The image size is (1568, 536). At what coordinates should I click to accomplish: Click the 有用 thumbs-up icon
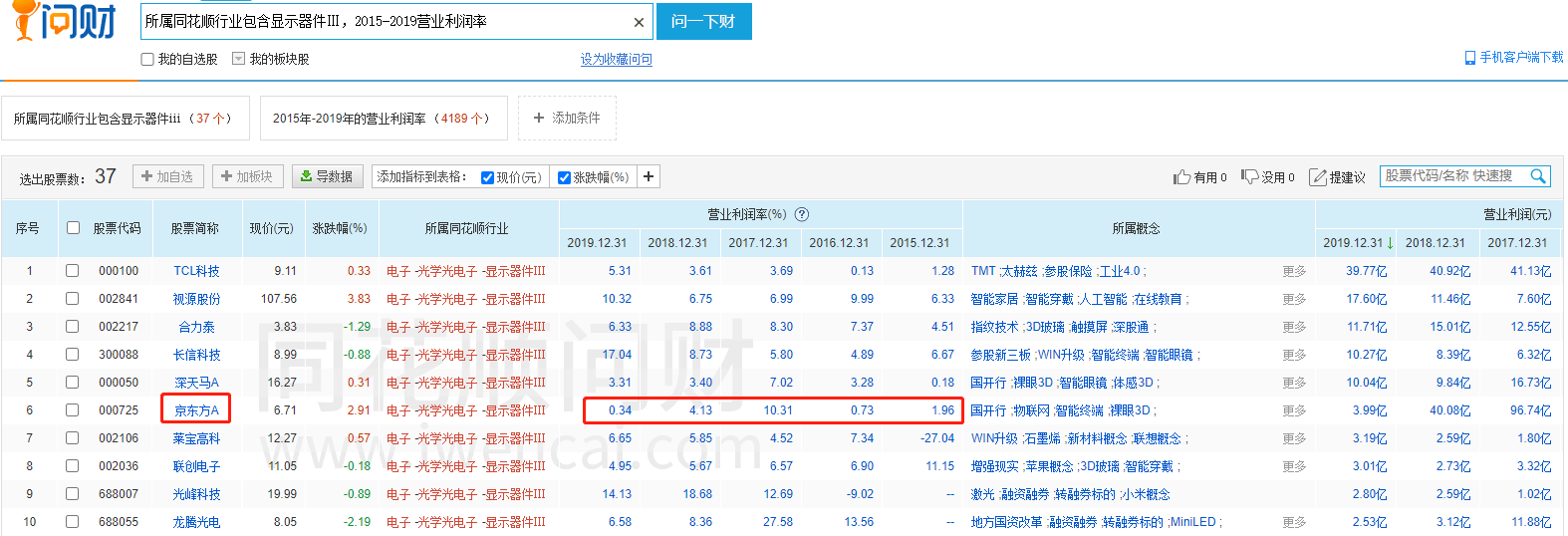tap(1181, 176)
